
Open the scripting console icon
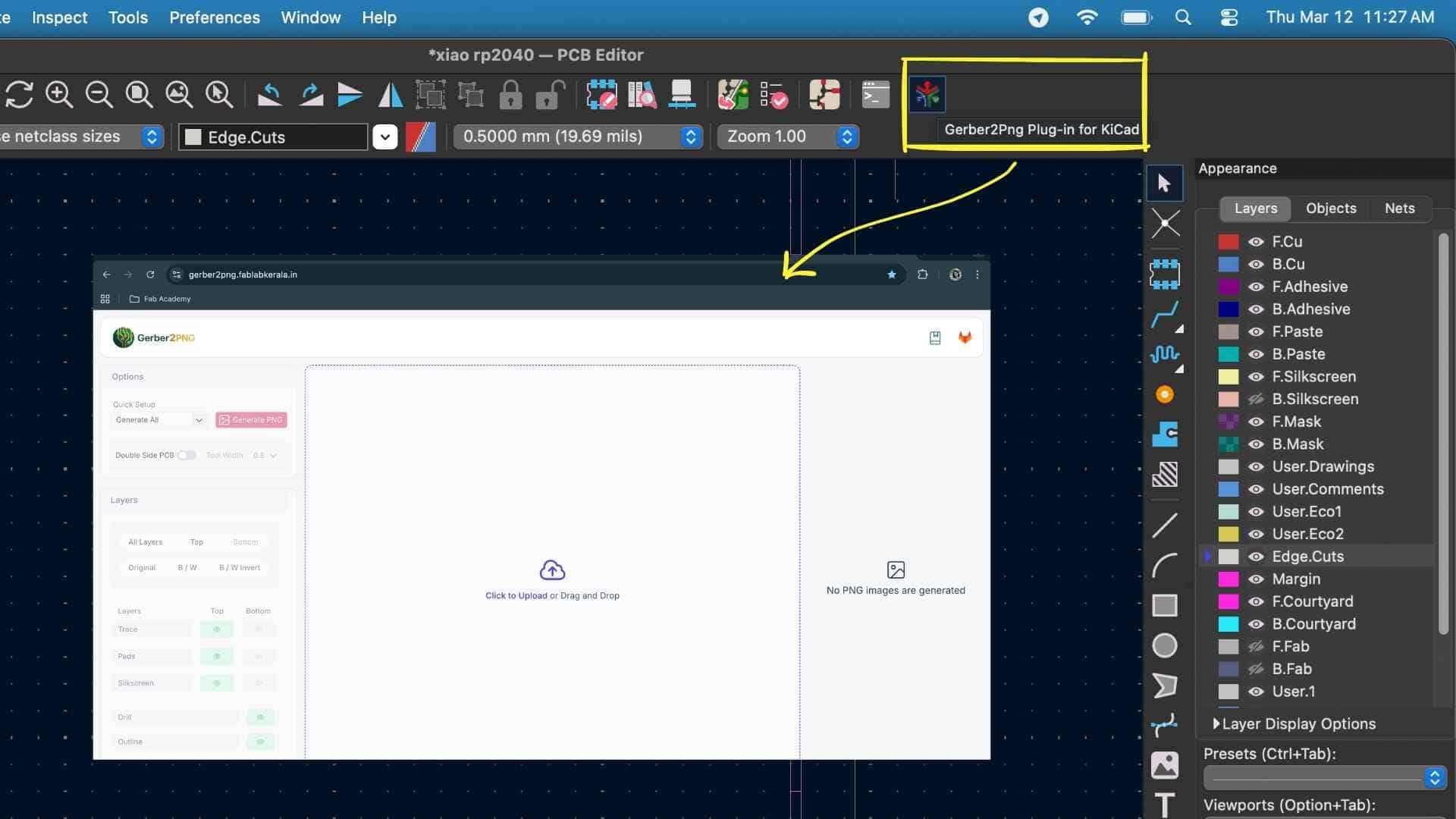pos(875,95)
